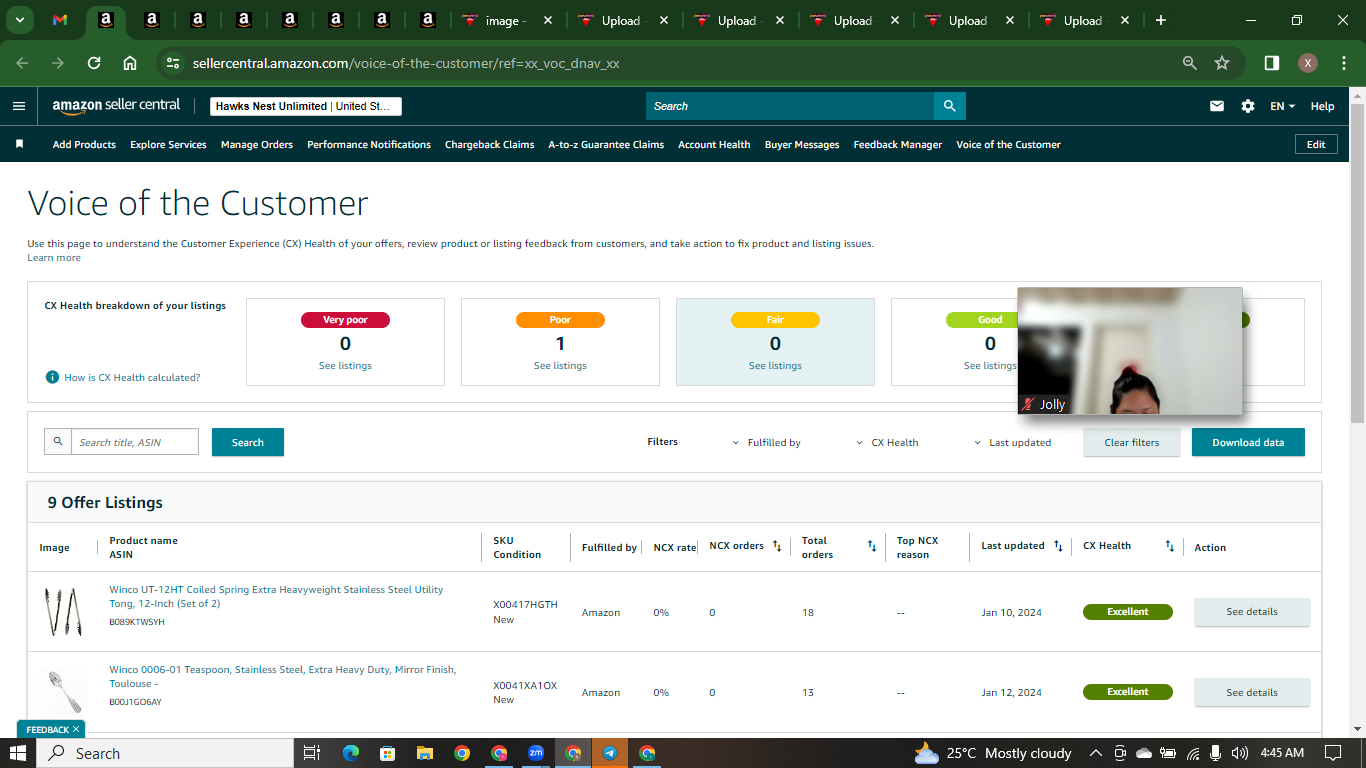
Task: Open Manage Orders in the nav bar
Action: coord(257,144)
